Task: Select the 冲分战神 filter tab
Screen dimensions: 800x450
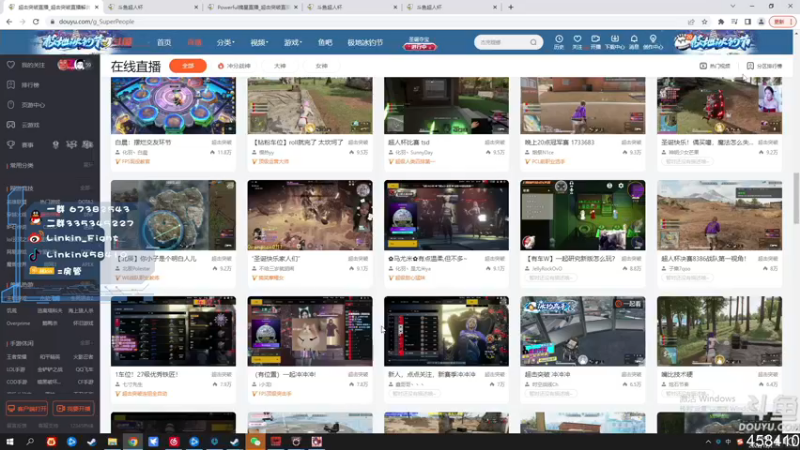Action: pyautogui.click(x=235, y=66)
